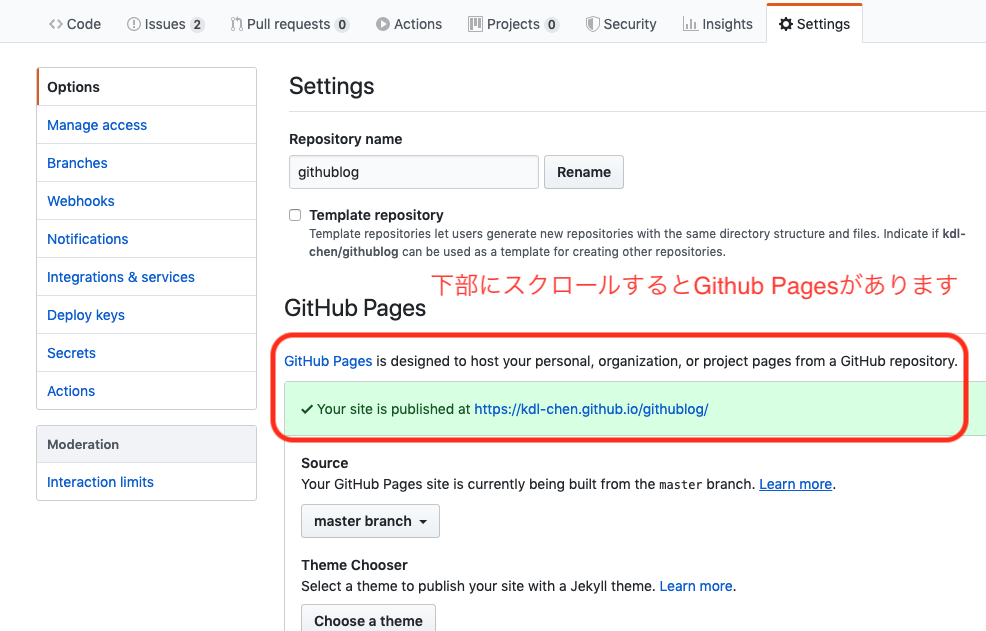The image size is (986, 631).
Task: Click the Actions play icon
Action: click(382, 24)
